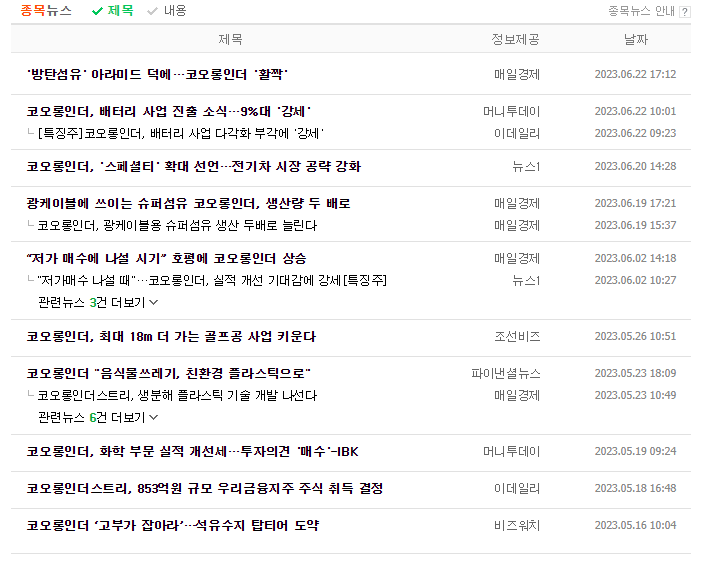Open article 코오롱인더, 배터리 사업 진출 소식 9%대 강세

tap(169, 111)
